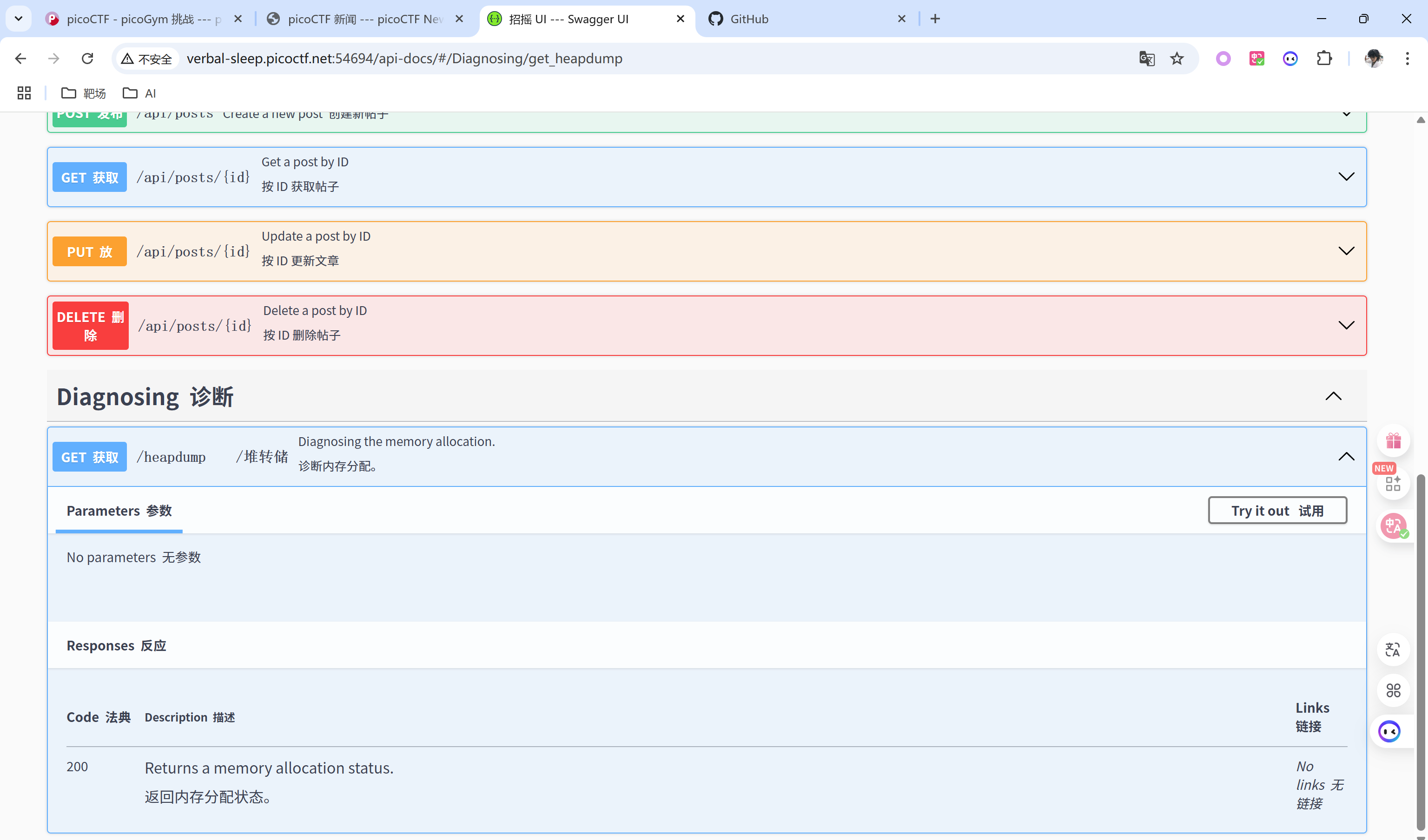
Task: Click the Try it out button
Action: point(1277,510)
